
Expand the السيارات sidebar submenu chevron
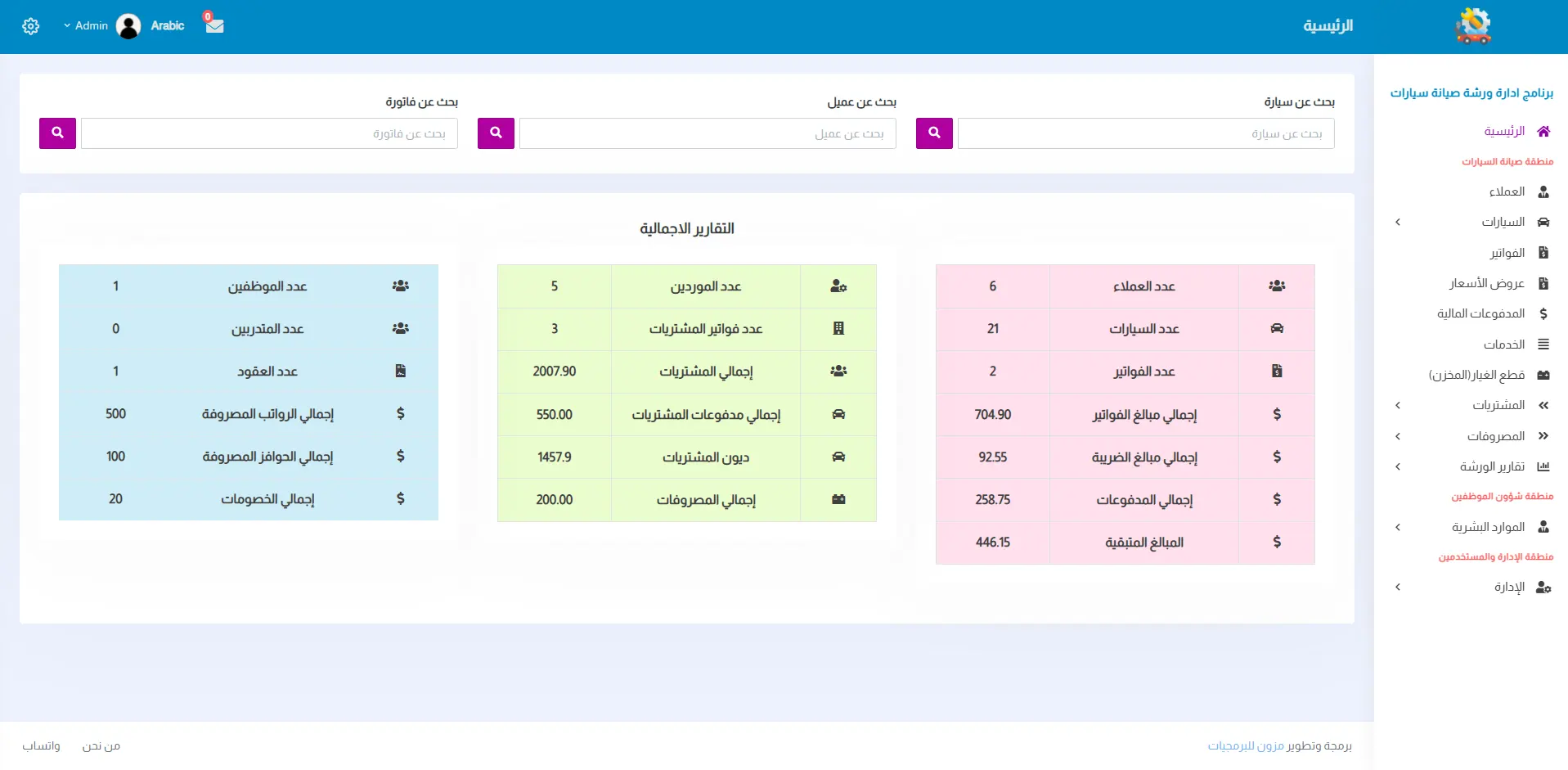click(1398, 222)
